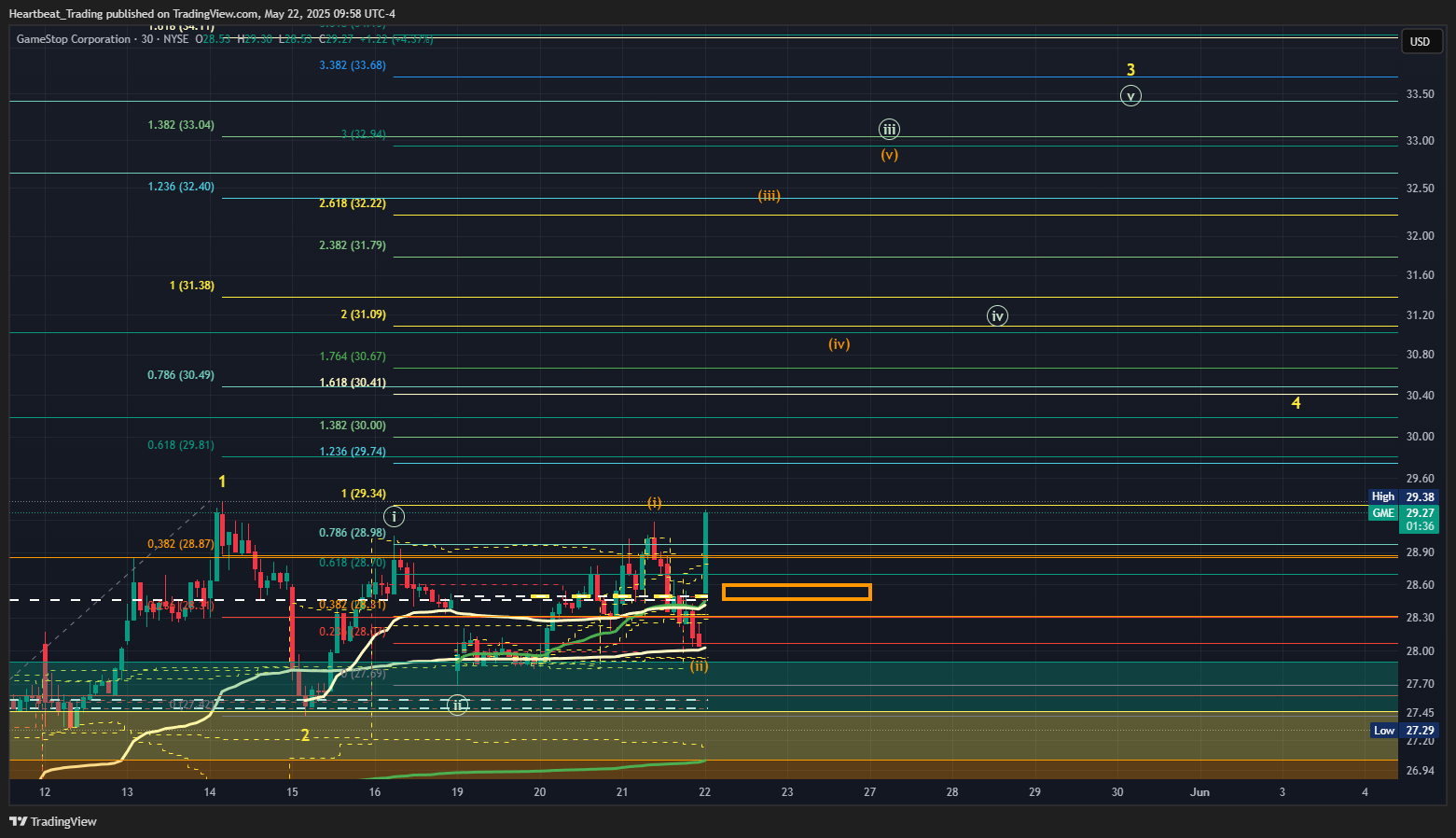Click the circled ii wave marker
The image size is (1456, 838).
click(x=457, y=705)
